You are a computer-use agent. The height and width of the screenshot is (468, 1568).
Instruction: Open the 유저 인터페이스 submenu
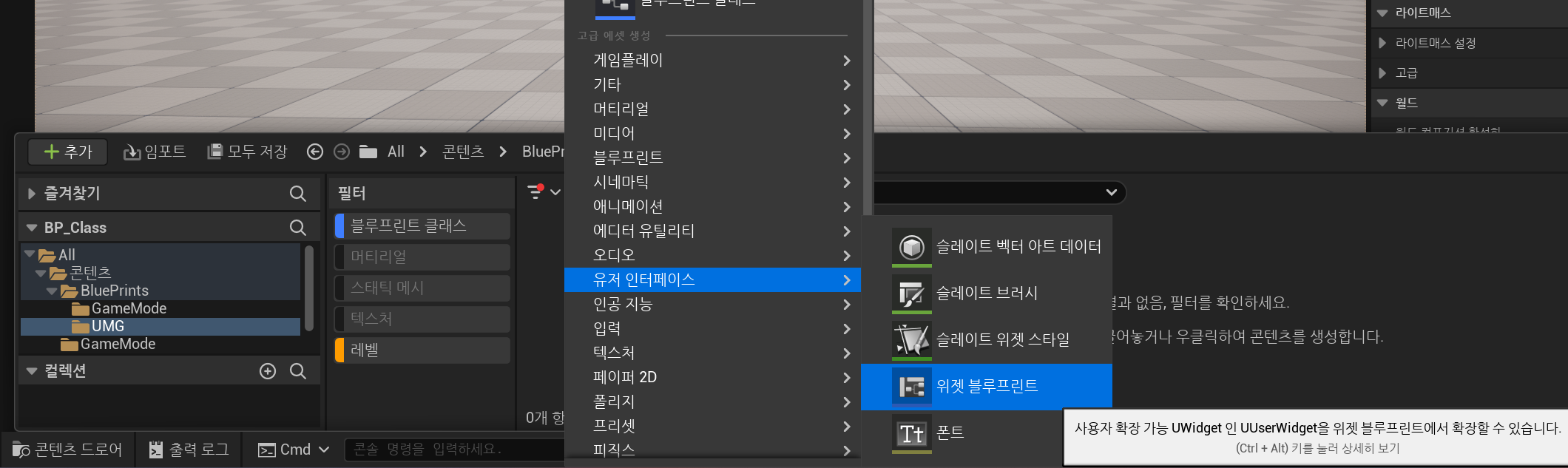712,280
